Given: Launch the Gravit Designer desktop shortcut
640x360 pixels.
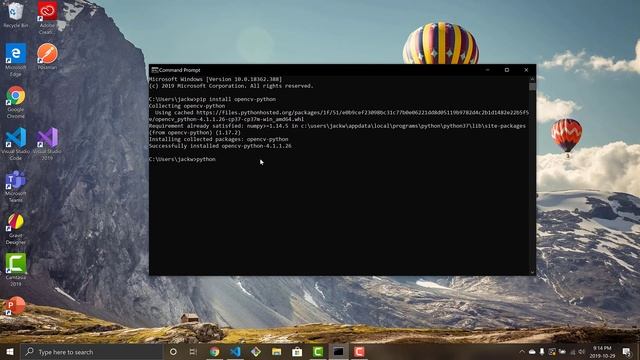Looking at the screenshot, I should [16, 229].
